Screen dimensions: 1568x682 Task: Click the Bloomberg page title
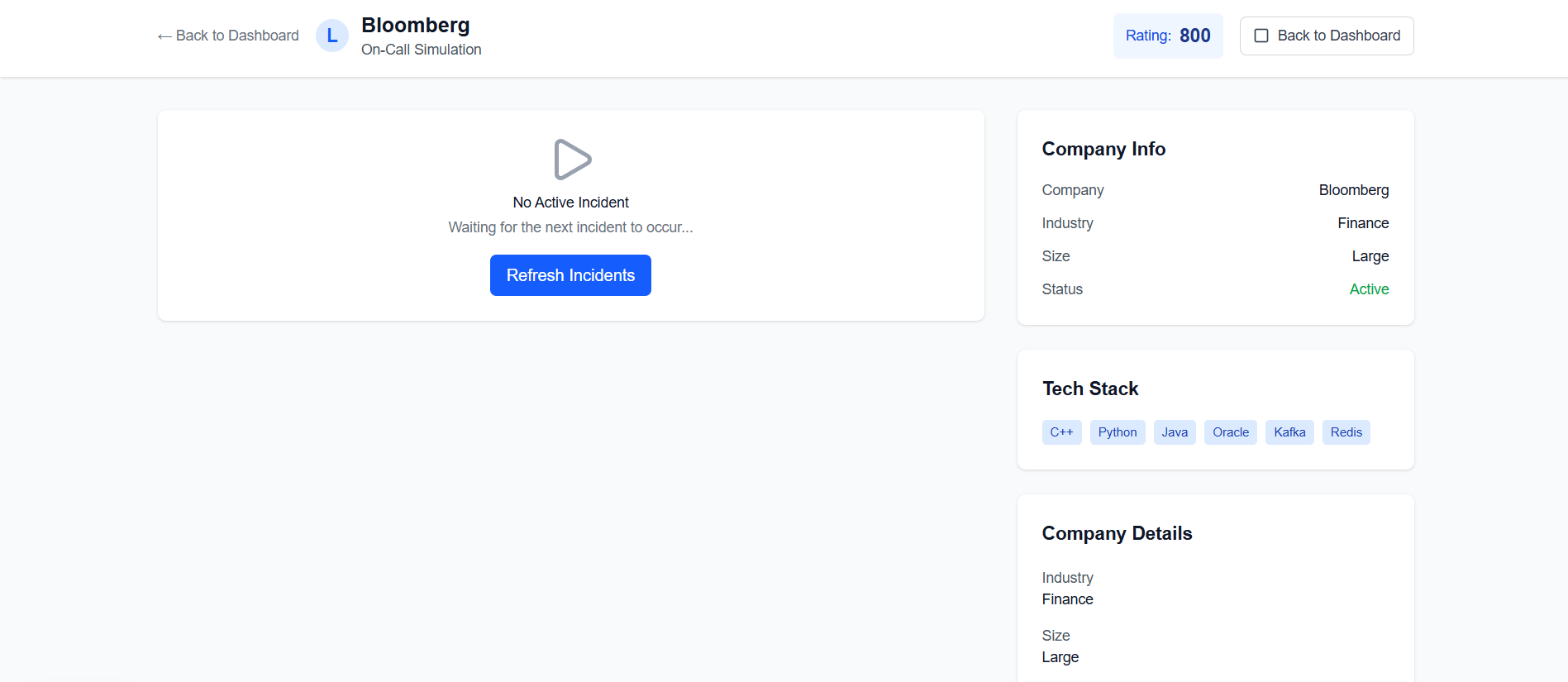click(x=416, y=25)
